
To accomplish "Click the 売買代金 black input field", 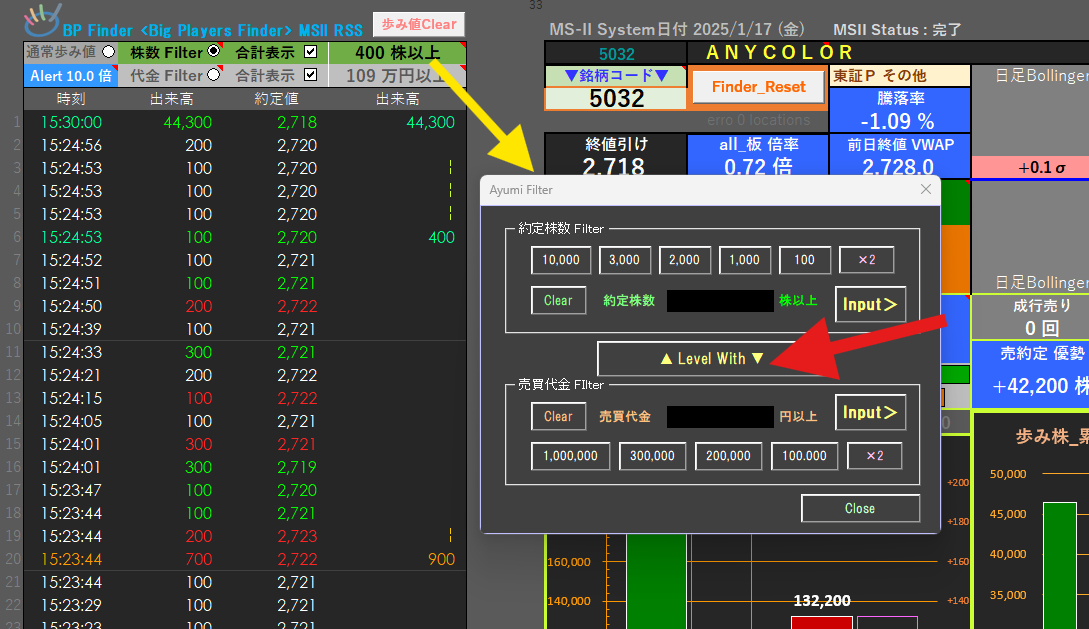I will [720, 416].
